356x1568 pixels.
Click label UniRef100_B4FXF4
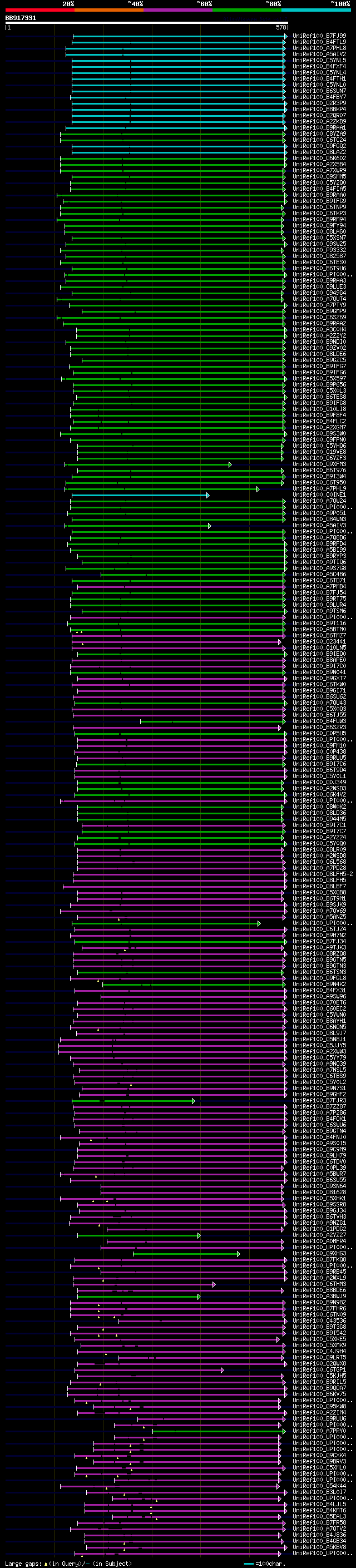[319, 66]
